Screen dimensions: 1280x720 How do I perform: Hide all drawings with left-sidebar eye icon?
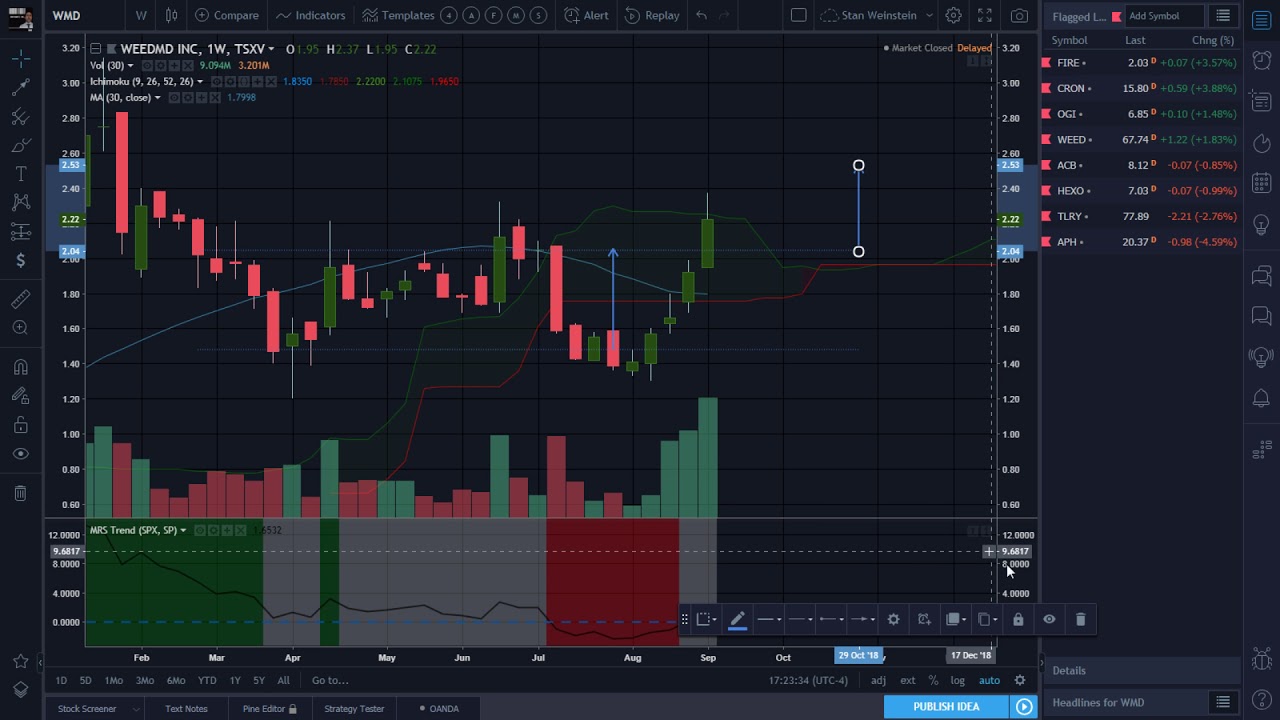coord(20,454)
